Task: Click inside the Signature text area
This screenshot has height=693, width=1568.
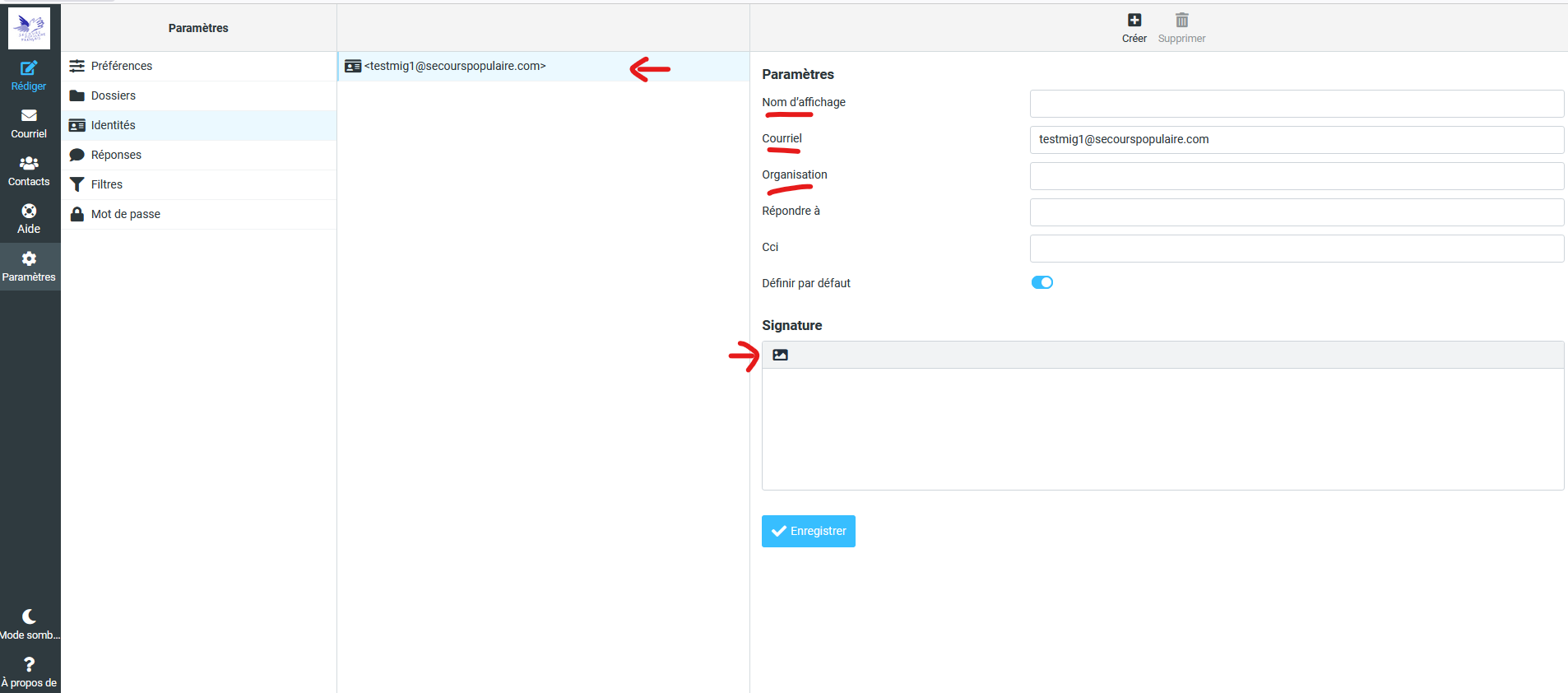Action: click(1162, 428)
